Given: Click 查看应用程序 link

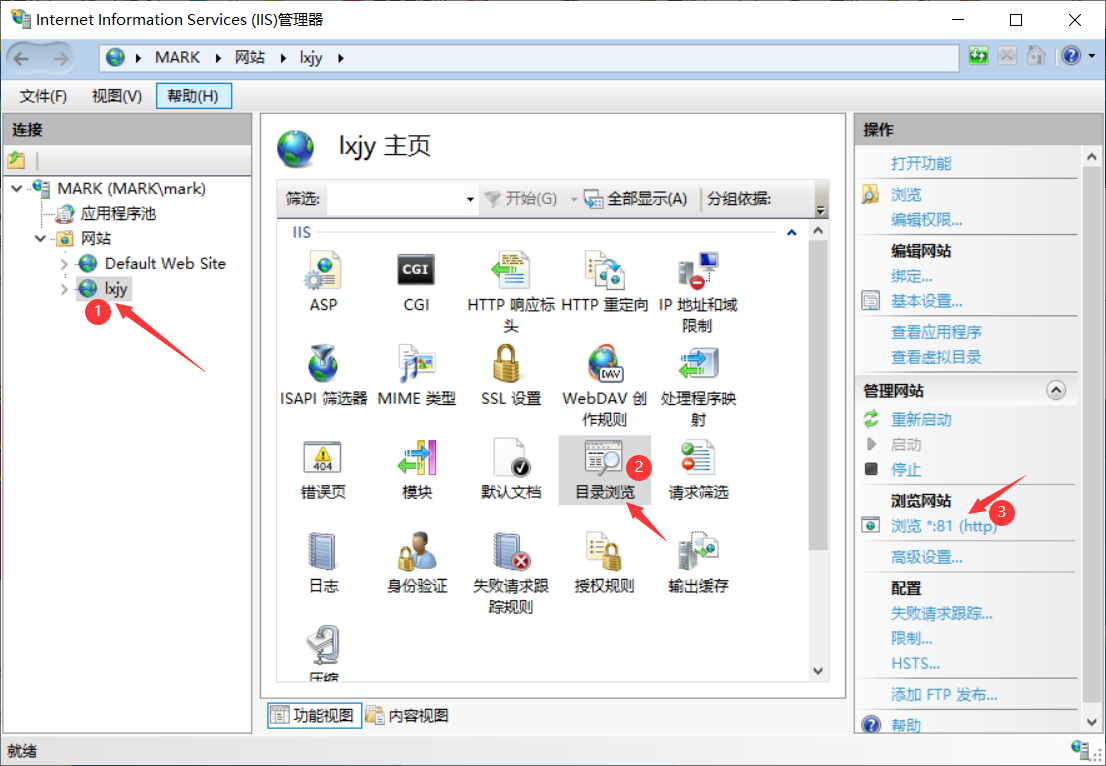Looking at the screenshot, I should (x=936, y=332).
